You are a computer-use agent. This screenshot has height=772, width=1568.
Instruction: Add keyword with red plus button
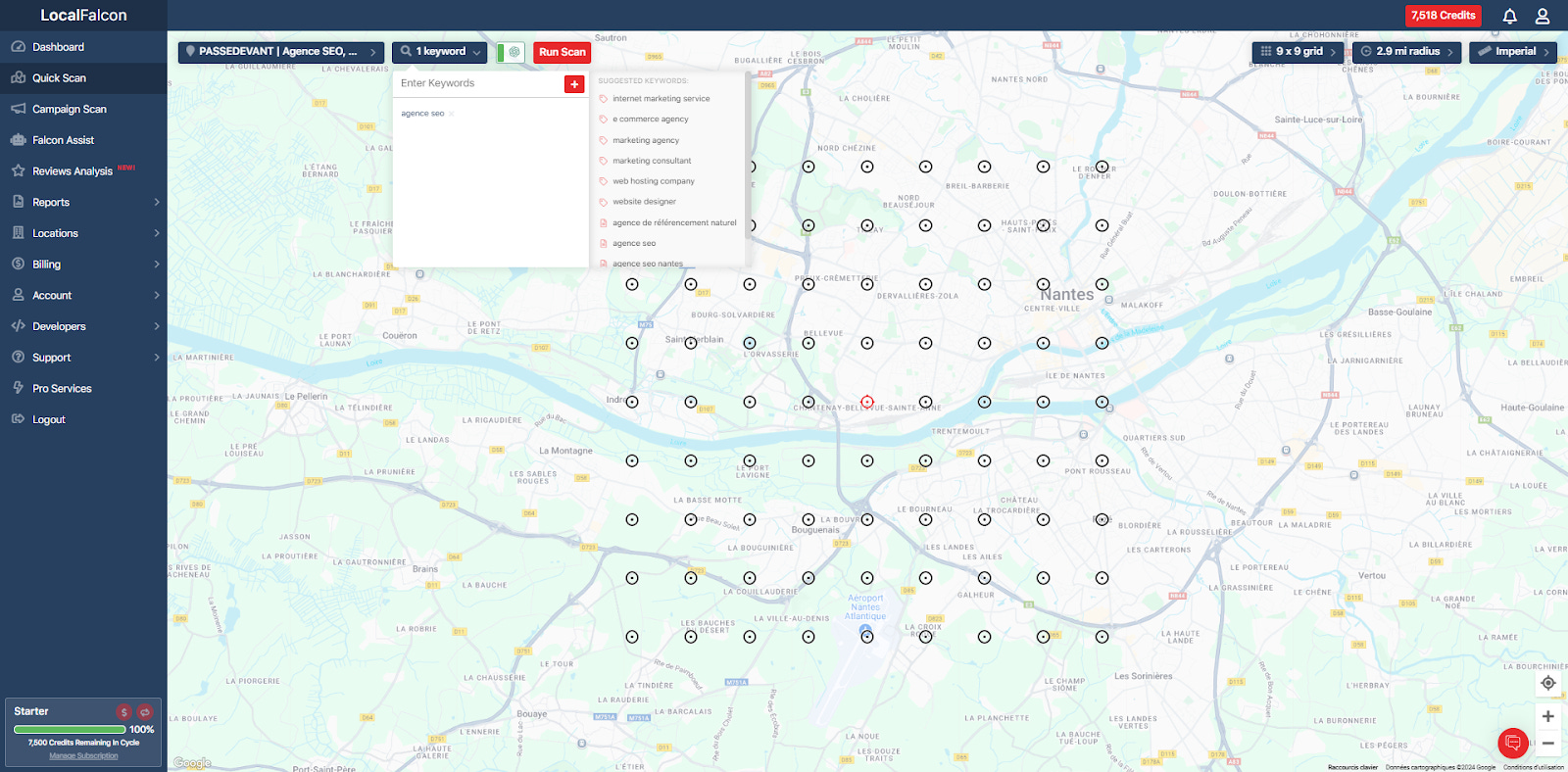coord(574,84)
